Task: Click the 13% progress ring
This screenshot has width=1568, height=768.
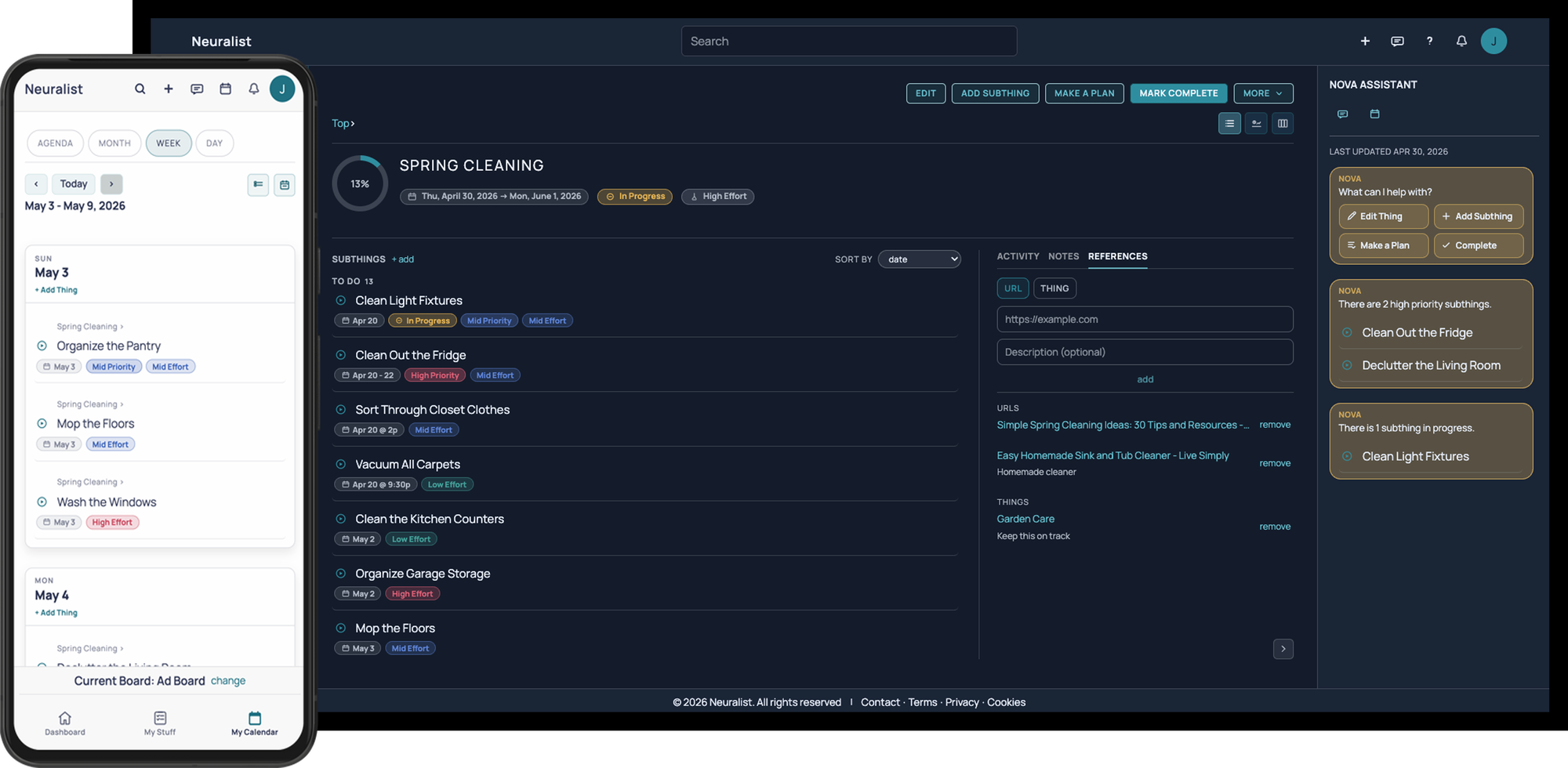Action: [360, 184]
